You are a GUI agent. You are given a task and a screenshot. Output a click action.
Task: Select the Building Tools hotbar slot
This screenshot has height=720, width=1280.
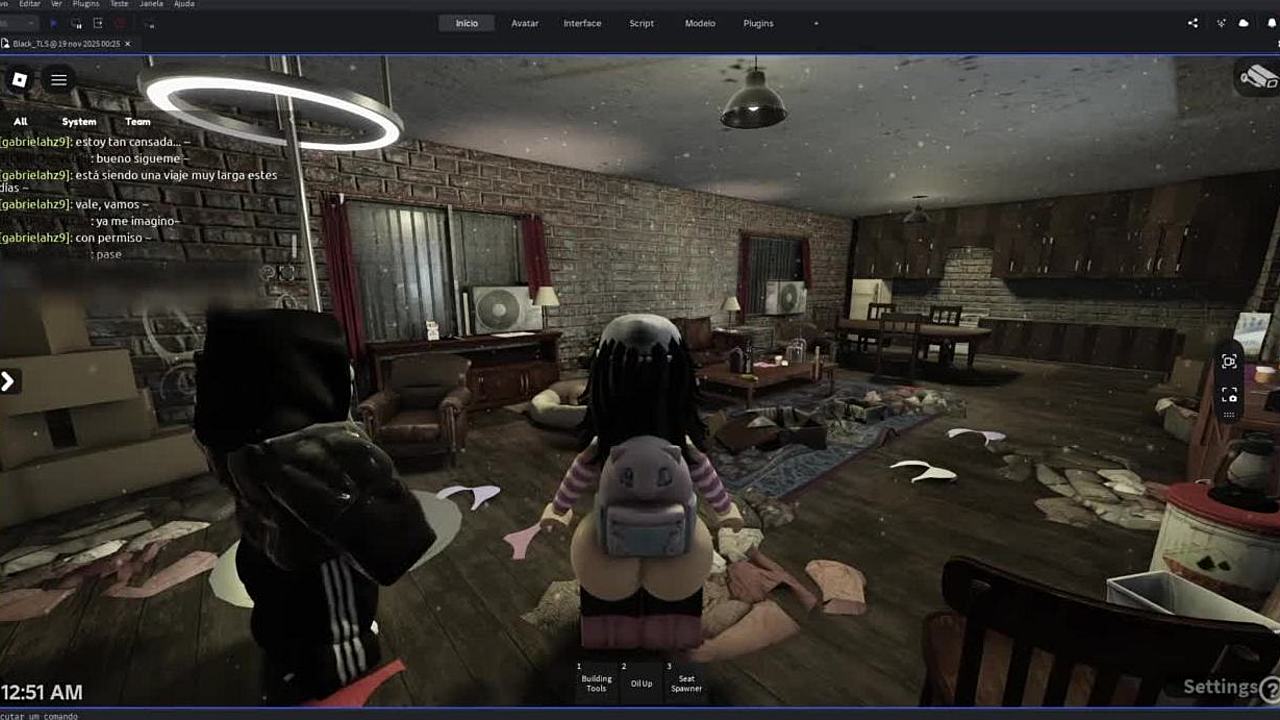pos(596,682)
